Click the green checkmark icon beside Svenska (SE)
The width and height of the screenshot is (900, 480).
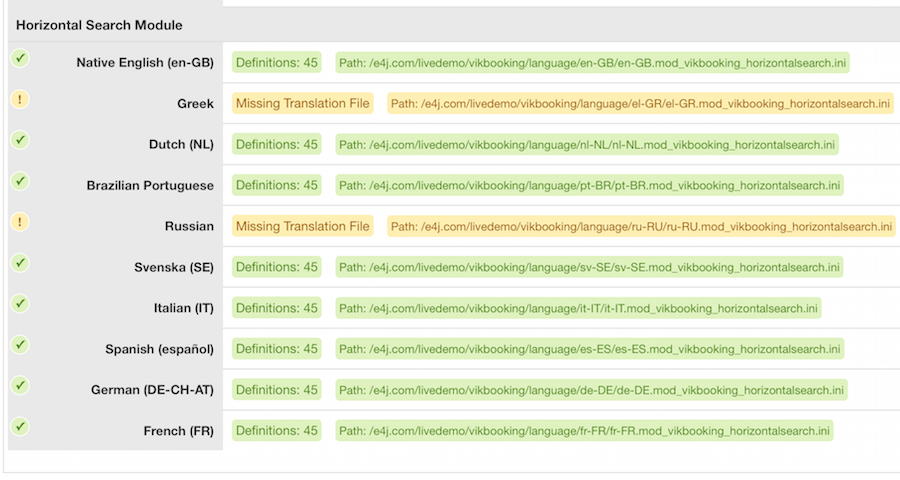point(20,263)
